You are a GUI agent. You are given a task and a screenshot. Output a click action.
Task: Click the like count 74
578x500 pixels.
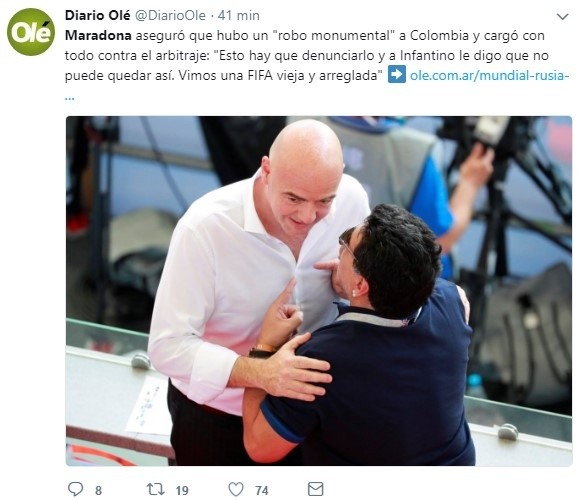262,490
